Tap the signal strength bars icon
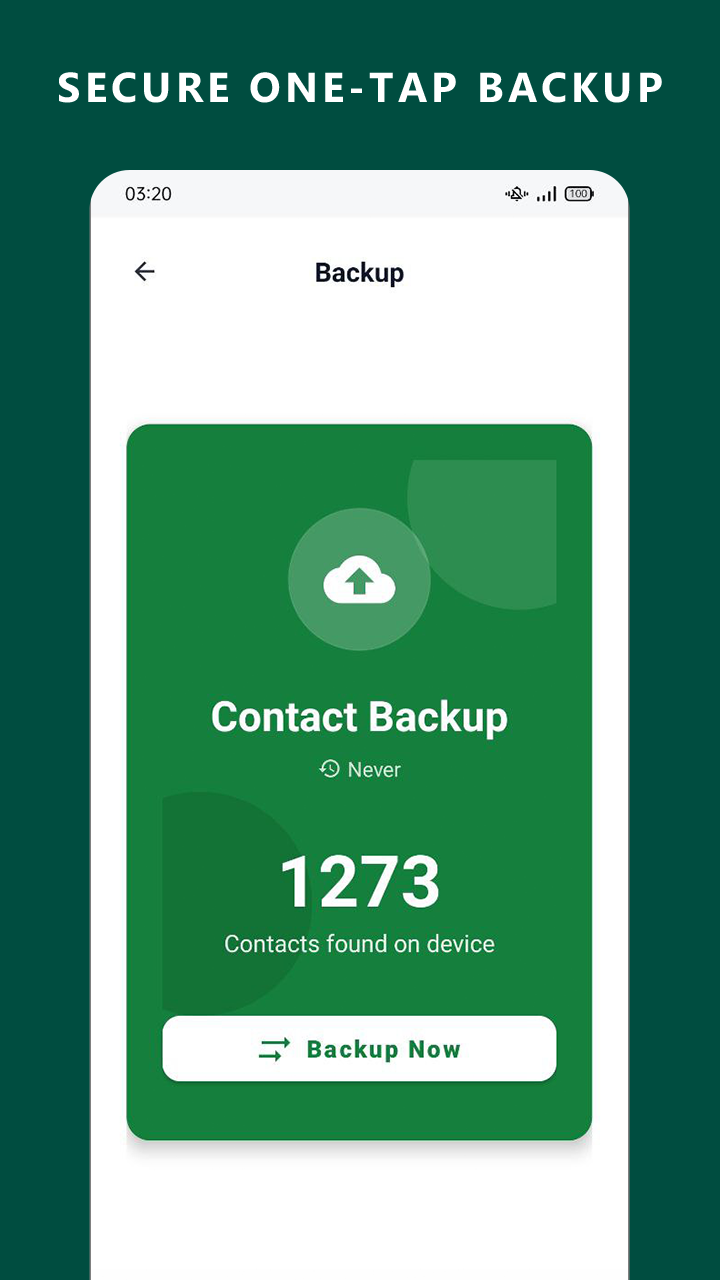The image size is (720, 1280). 546,194
